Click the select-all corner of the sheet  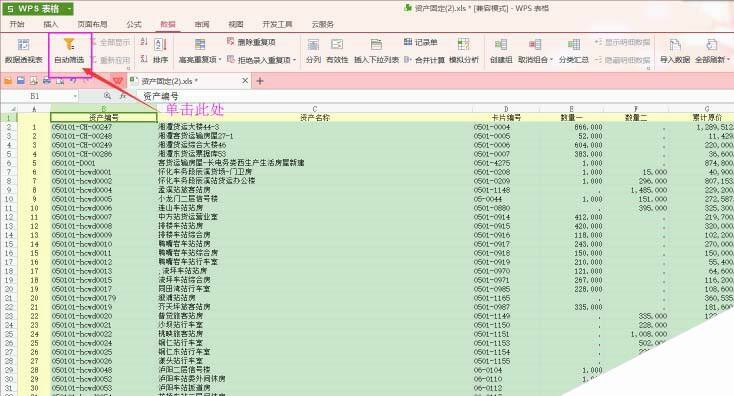click(9, 109)
